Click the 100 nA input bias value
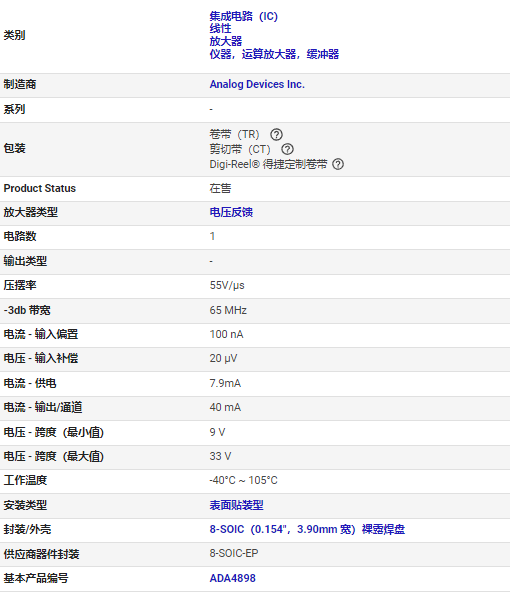This screenshot has width=510, height=592. 226,335
